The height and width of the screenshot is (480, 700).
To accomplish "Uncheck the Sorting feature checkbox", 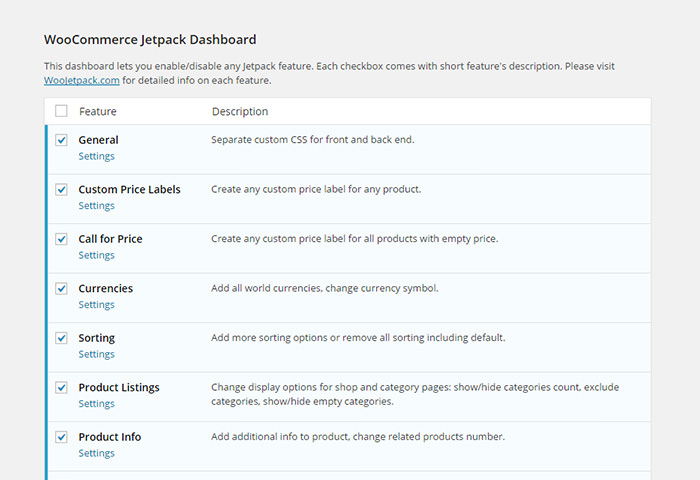I will point(61,338).
